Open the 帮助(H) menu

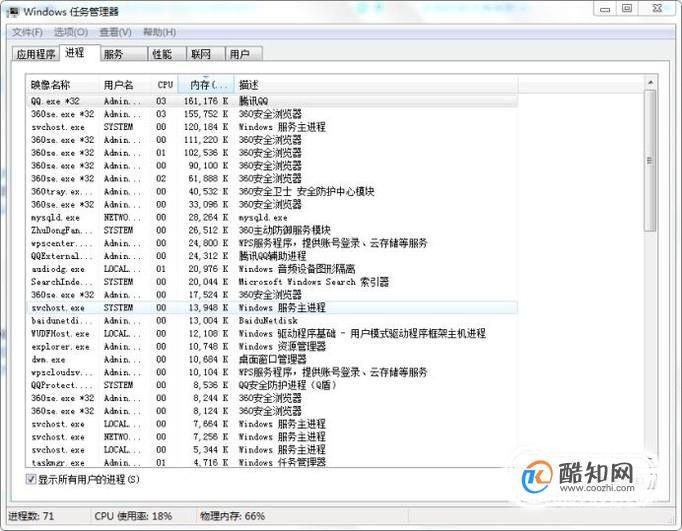pos(160,32)
